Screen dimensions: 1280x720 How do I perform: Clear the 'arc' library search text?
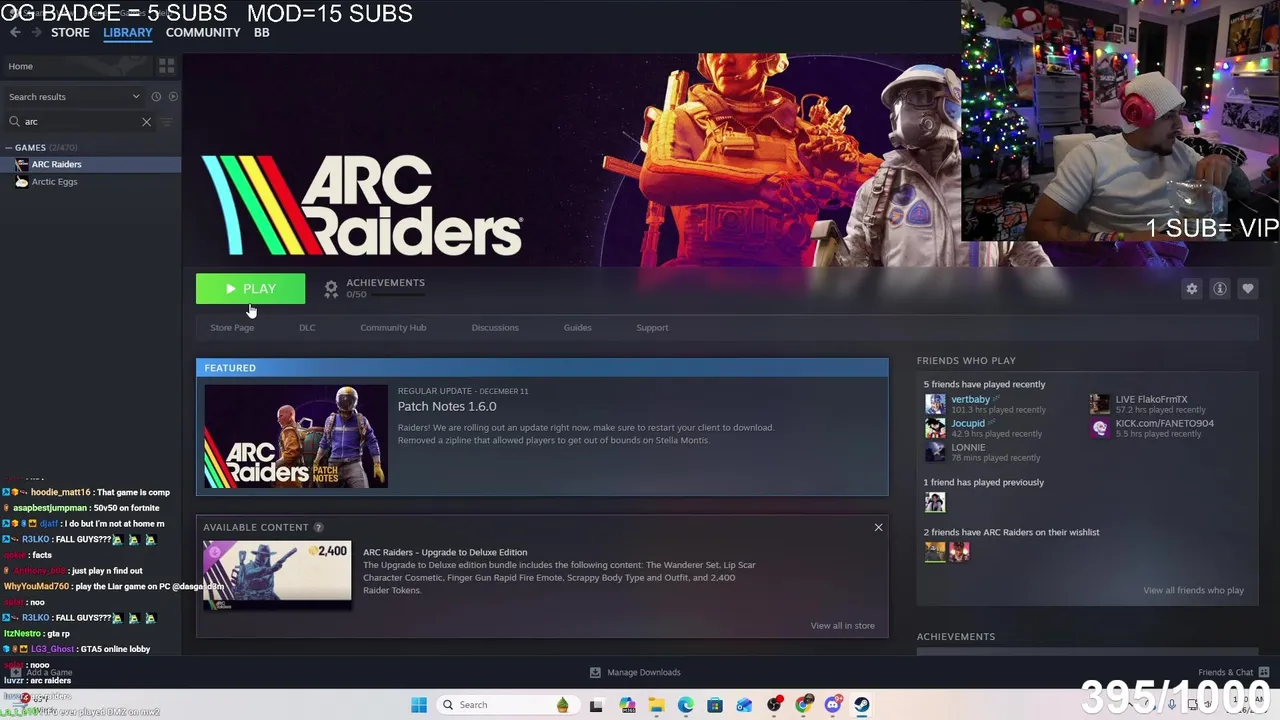tap(146, 122)
